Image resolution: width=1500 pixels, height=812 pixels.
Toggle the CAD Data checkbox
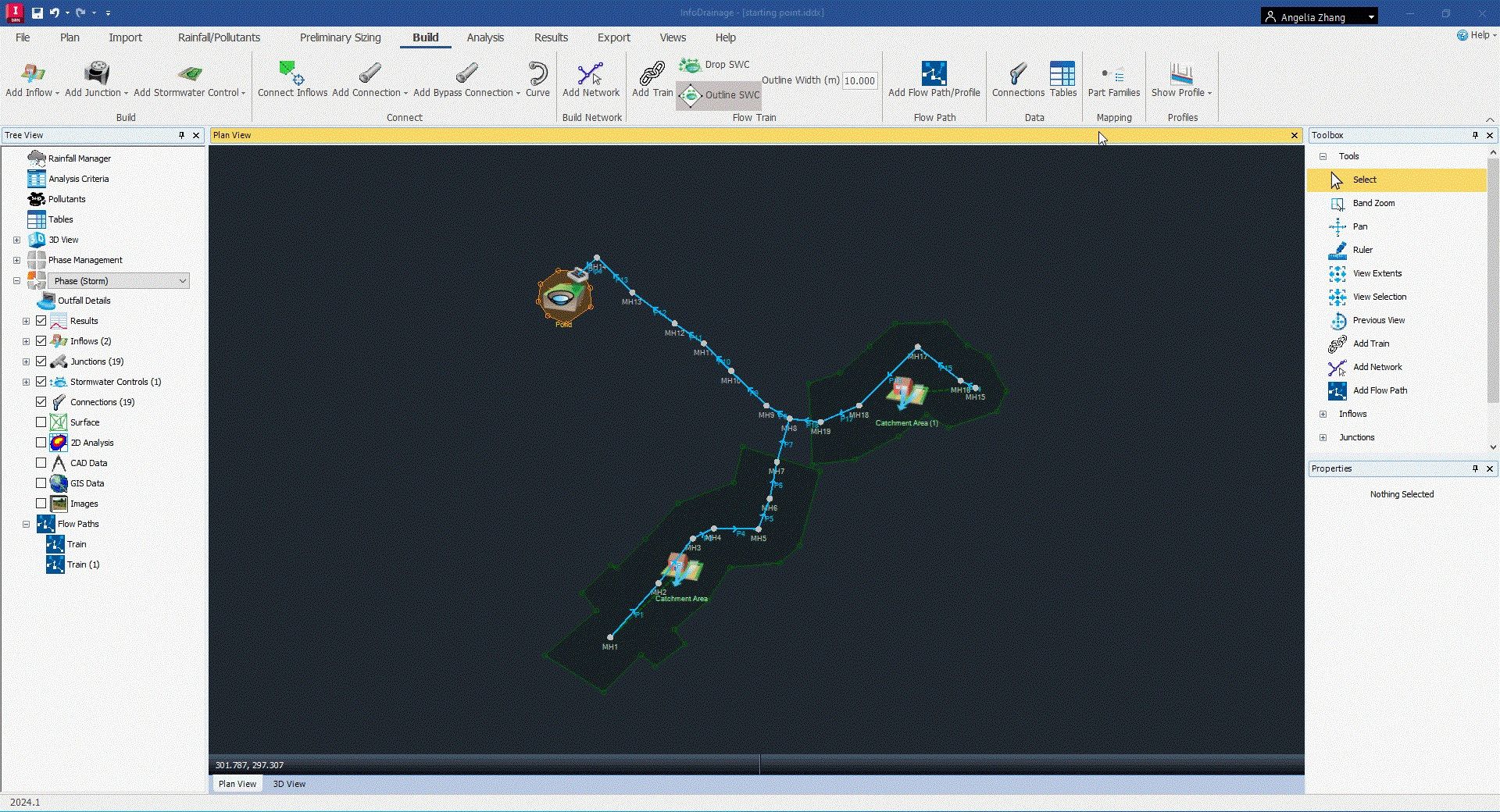click(x=41, y=463)
